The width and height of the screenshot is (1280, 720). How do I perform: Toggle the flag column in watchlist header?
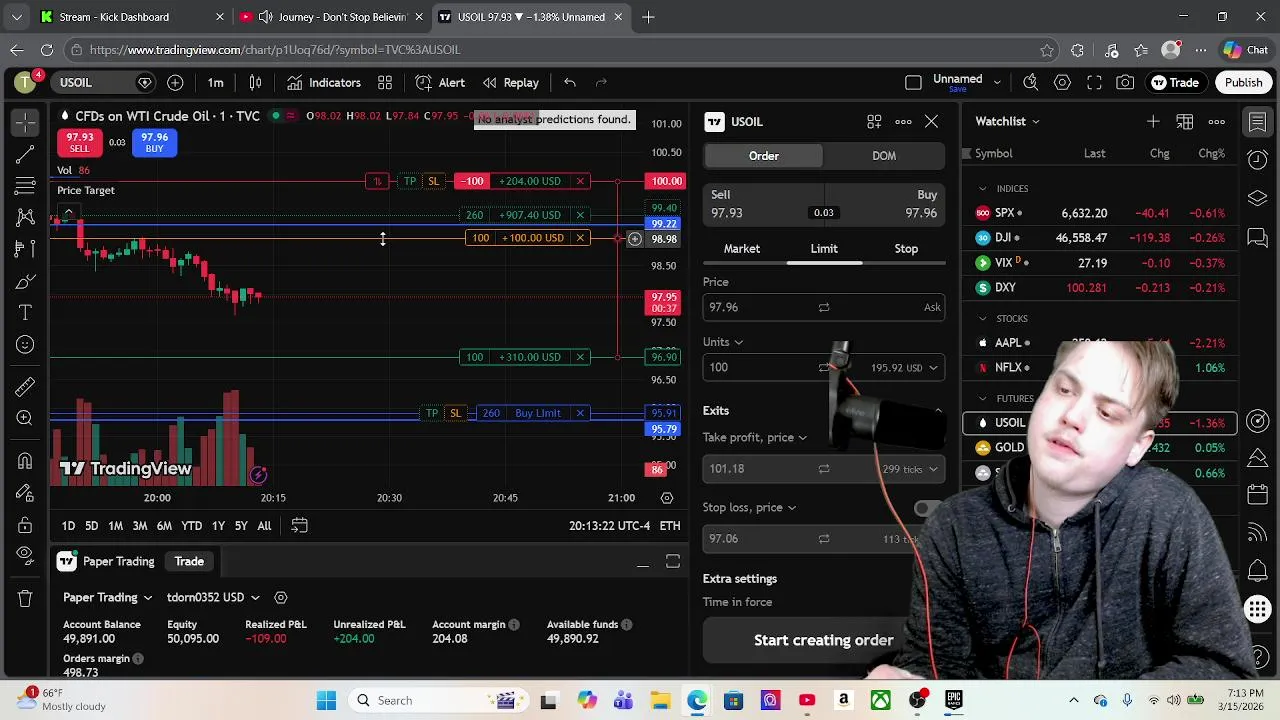[x=966, y=153]
